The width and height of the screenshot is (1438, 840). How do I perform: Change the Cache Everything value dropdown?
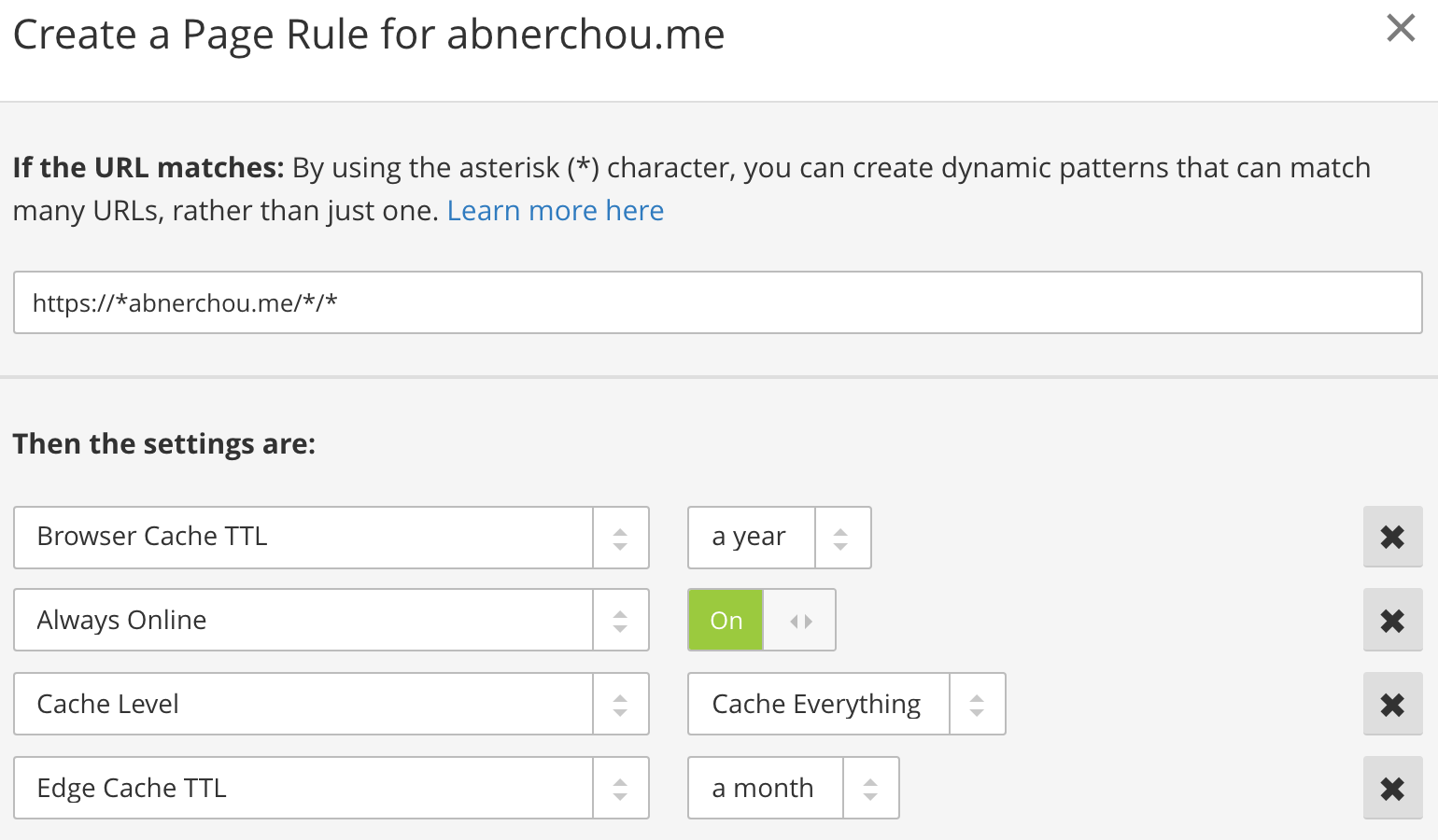coord(847,704)
